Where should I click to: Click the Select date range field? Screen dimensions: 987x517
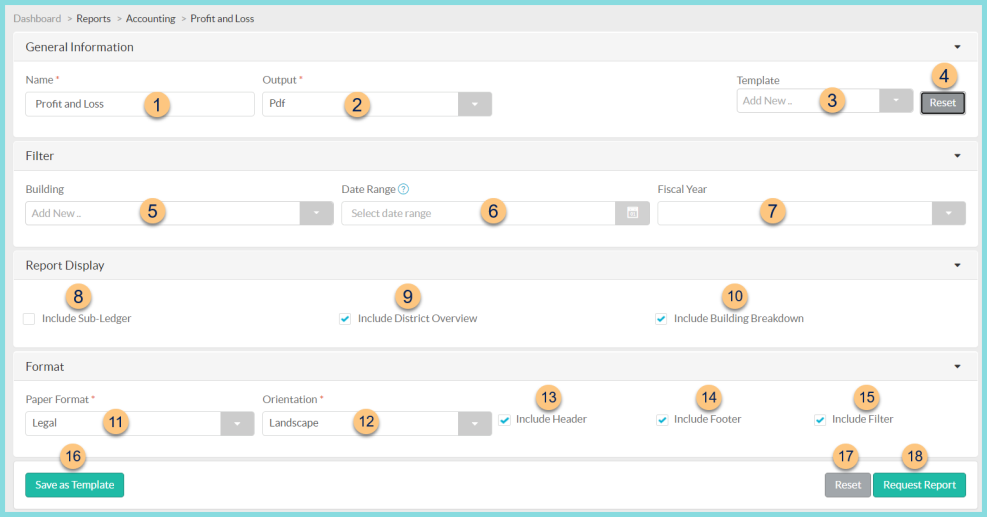pyautogui.click(x=478, y=213)
